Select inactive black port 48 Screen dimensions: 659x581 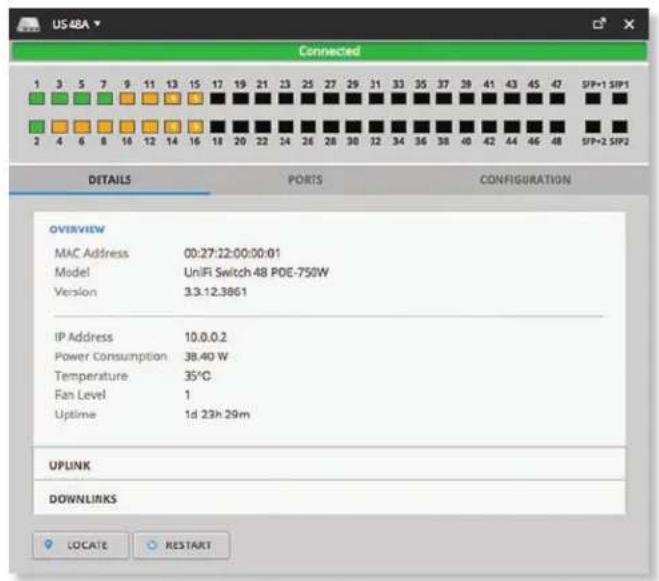point(557,127)
